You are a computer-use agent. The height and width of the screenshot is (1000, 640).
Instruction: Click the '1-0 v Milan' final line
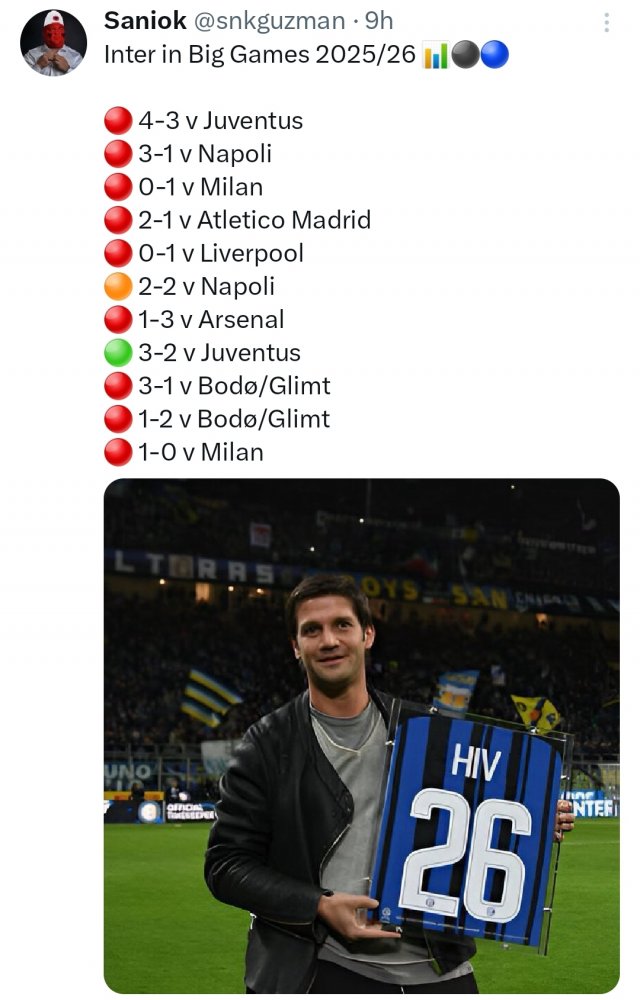[x=200, y=452]
